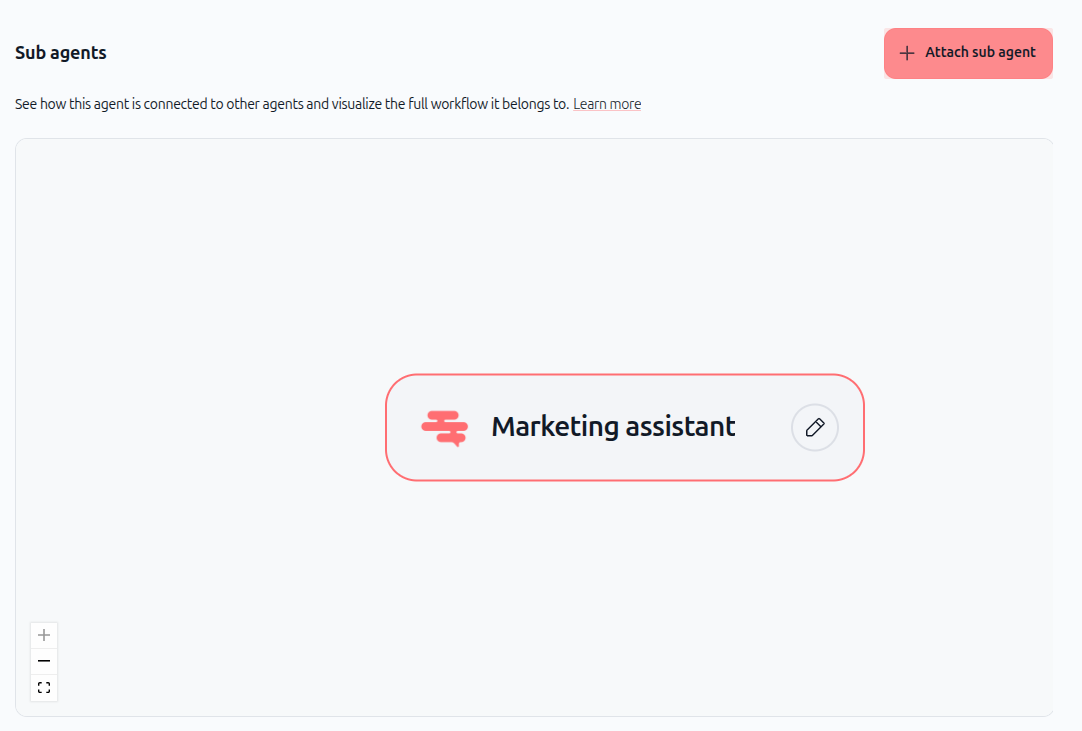Zoom out the workflow canvas with minus
Image resolution: width=1082 pixels, height=731 pixels.
pyautogui.click(x=44, y=661)
